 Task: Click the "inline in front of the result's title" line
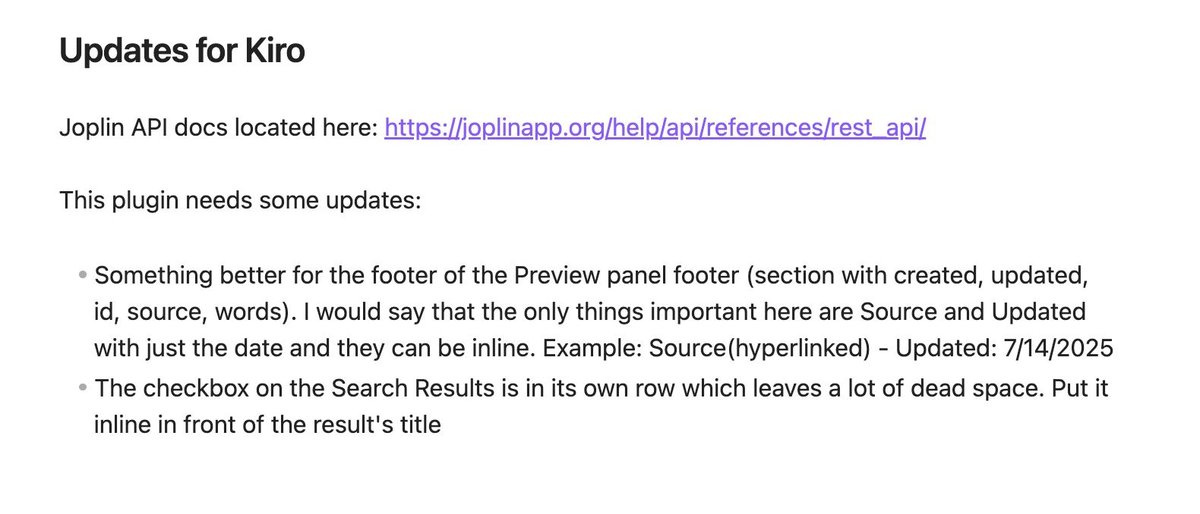point(267,424)
